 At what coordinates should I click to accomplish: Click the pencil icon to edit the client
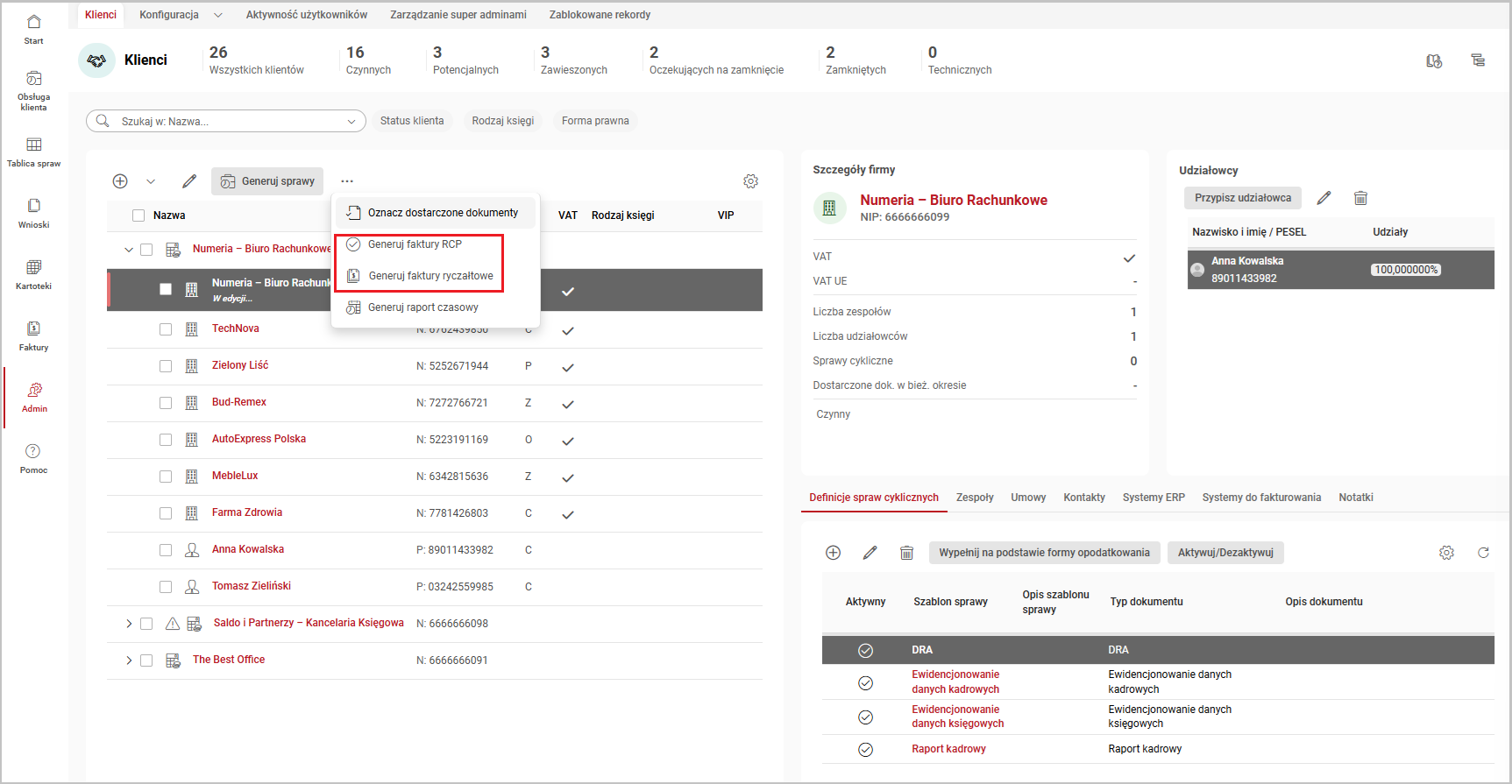coord(189,181)
